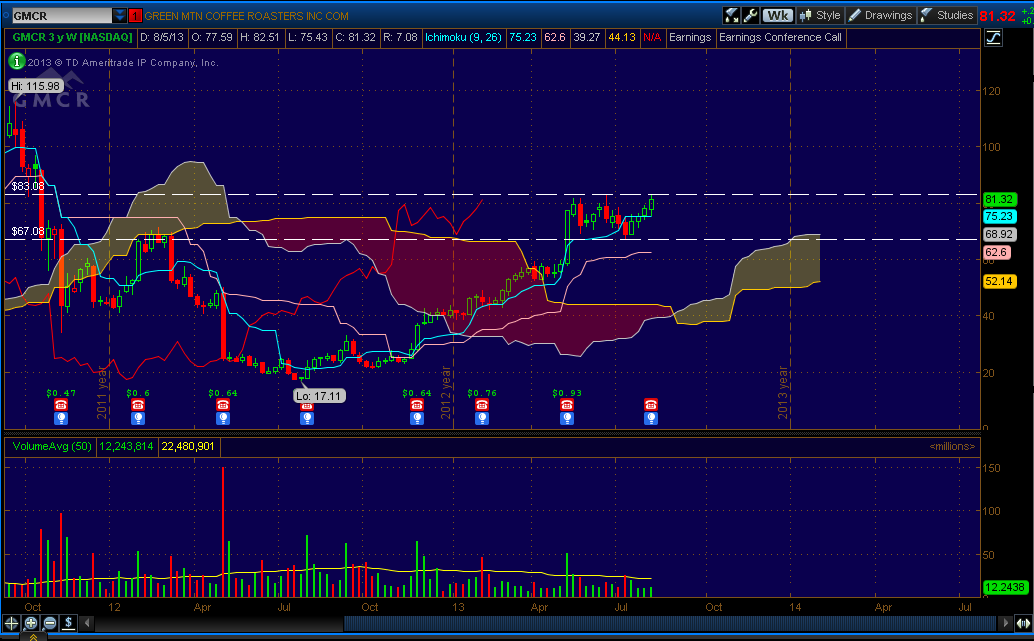The image size is (1034, 641).
Task: Click the earnings phone icon under $0.93
Action: (566, 405)
